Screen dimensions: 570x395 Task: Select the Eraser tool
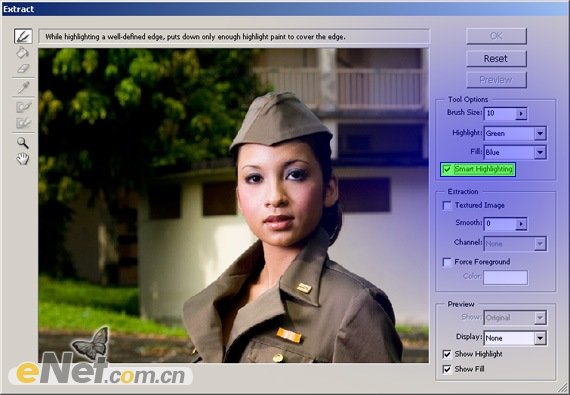pos(23,68)
